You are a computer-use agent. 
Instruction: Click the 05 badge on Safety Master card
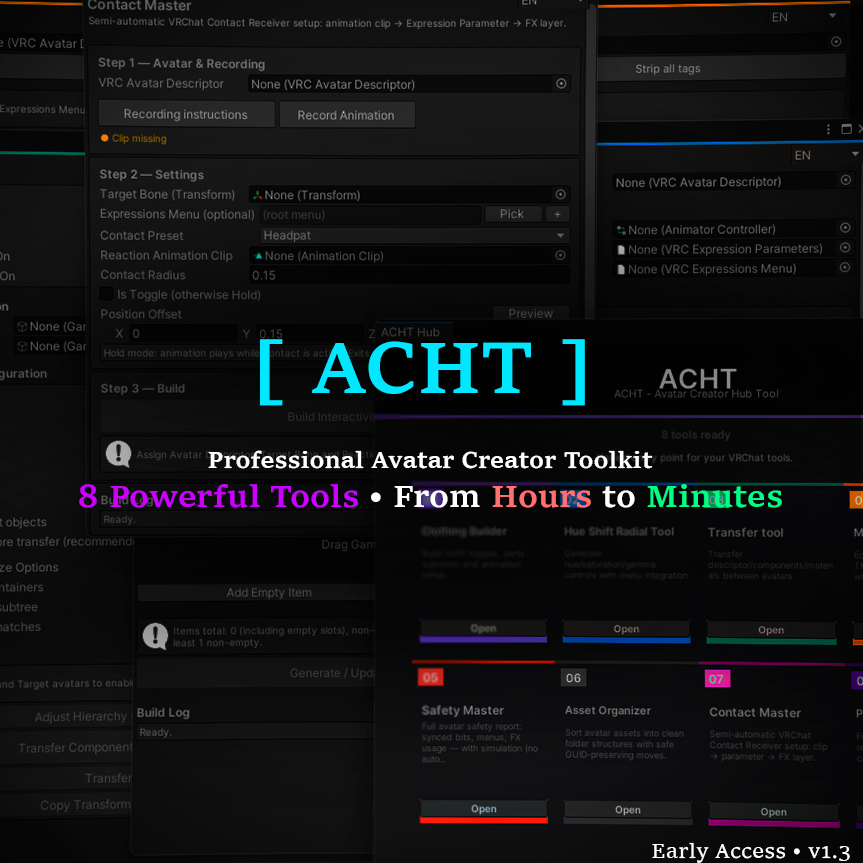(x=430, y=677)
